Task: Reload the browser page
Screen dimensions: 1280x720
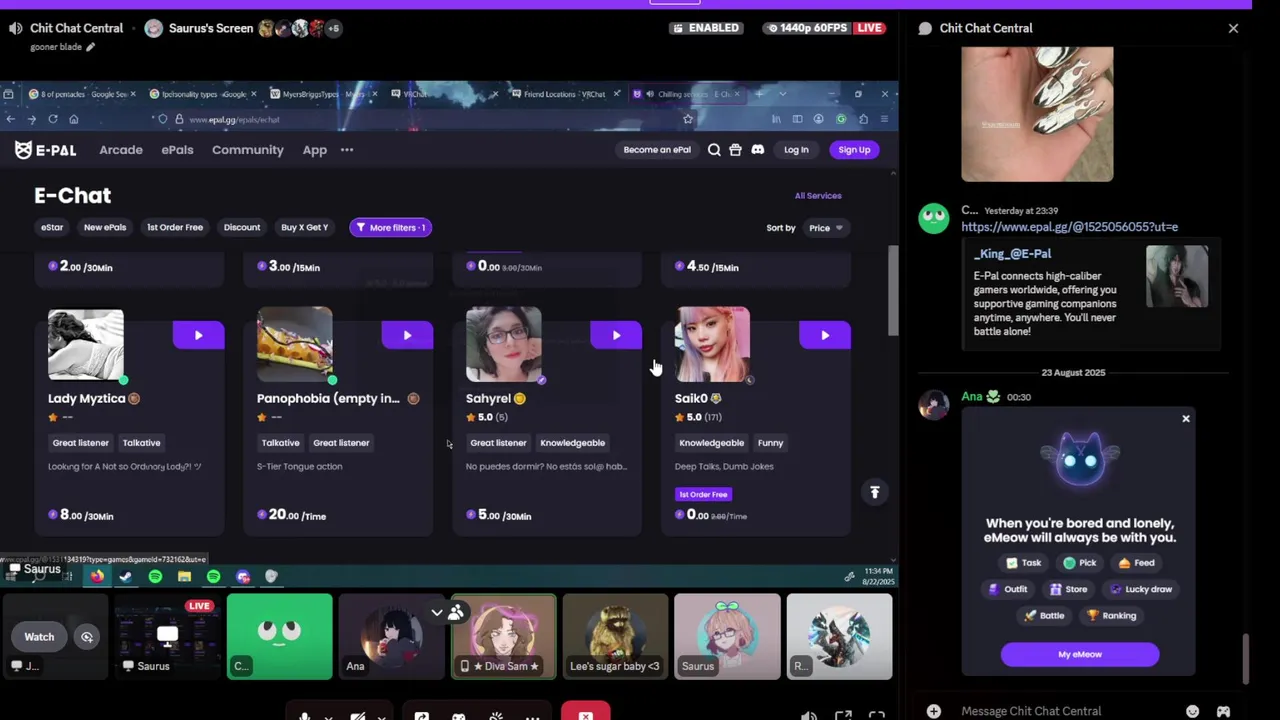Action: [x=52, y=119]
